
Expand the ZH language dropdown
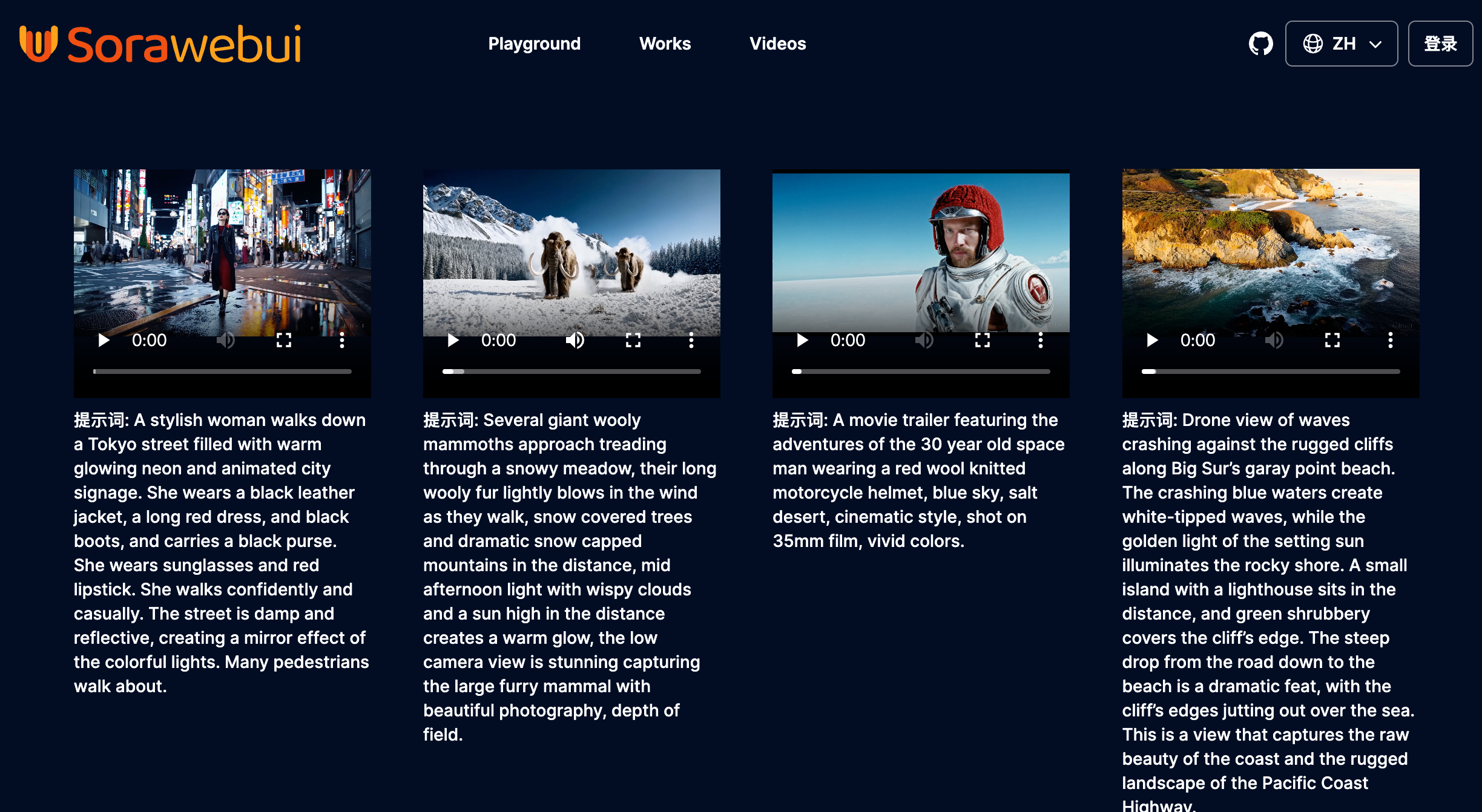click(1341, 44)
